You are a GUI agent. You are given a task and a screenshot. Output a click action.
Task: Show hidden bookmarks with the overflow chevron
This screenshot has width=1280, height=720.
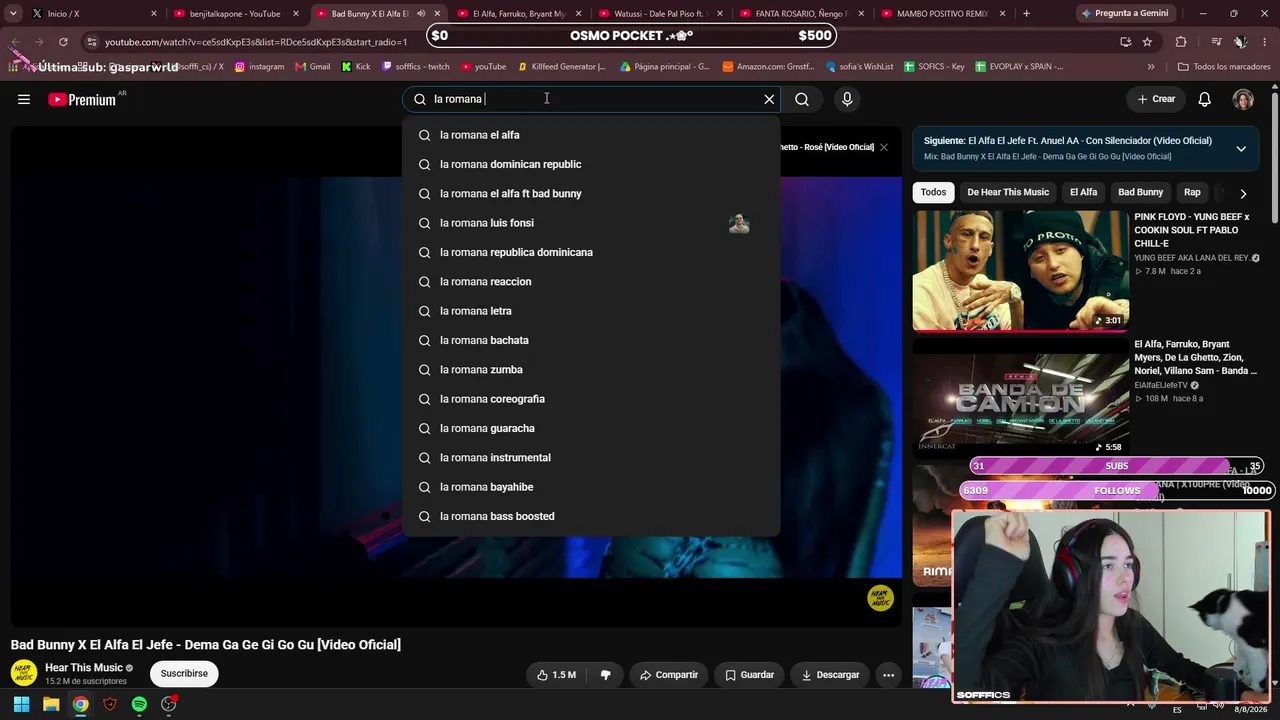point(1151,67)
